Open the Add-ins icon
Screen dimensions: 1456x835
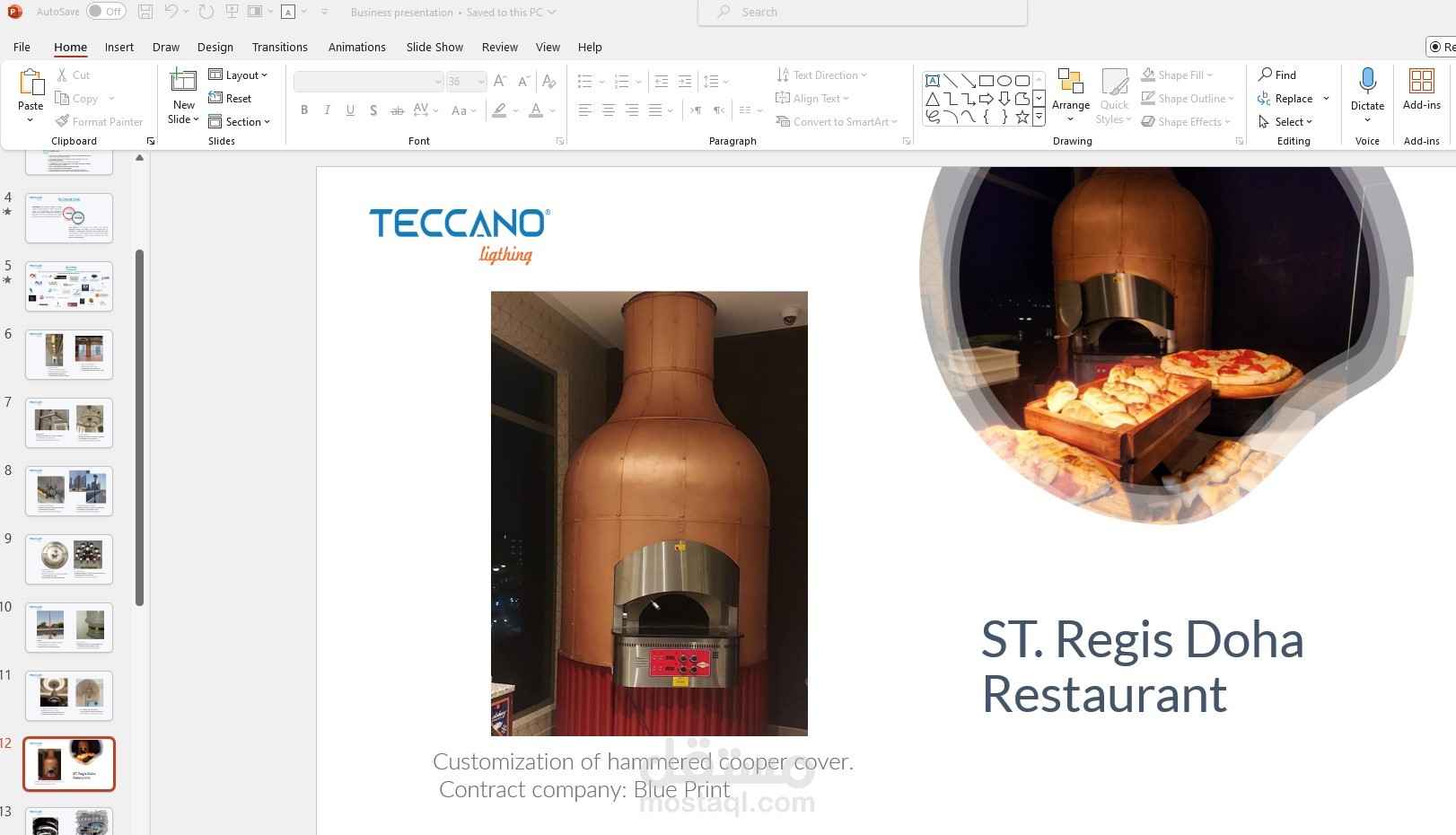1421,81
